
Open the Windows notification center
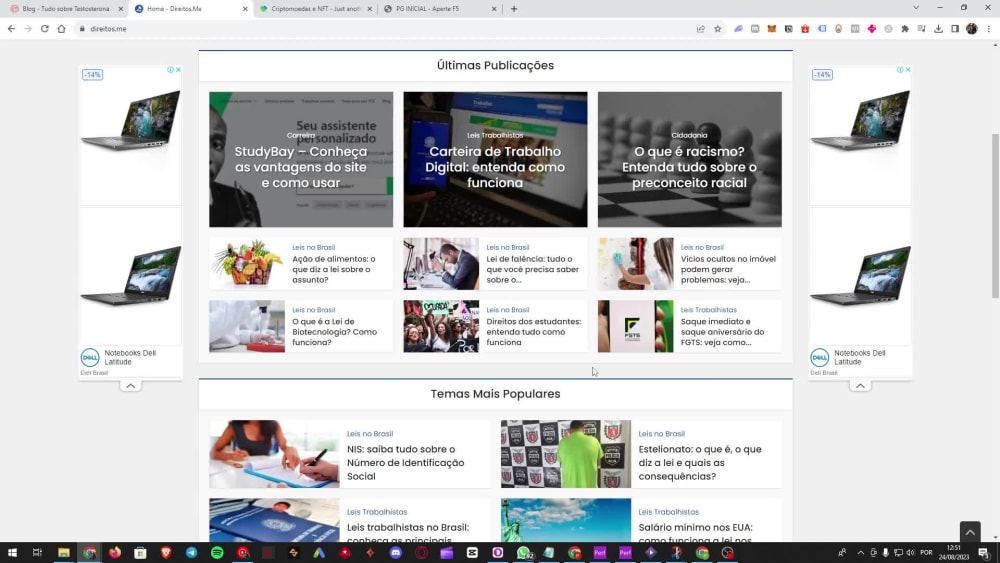point(984,553)
